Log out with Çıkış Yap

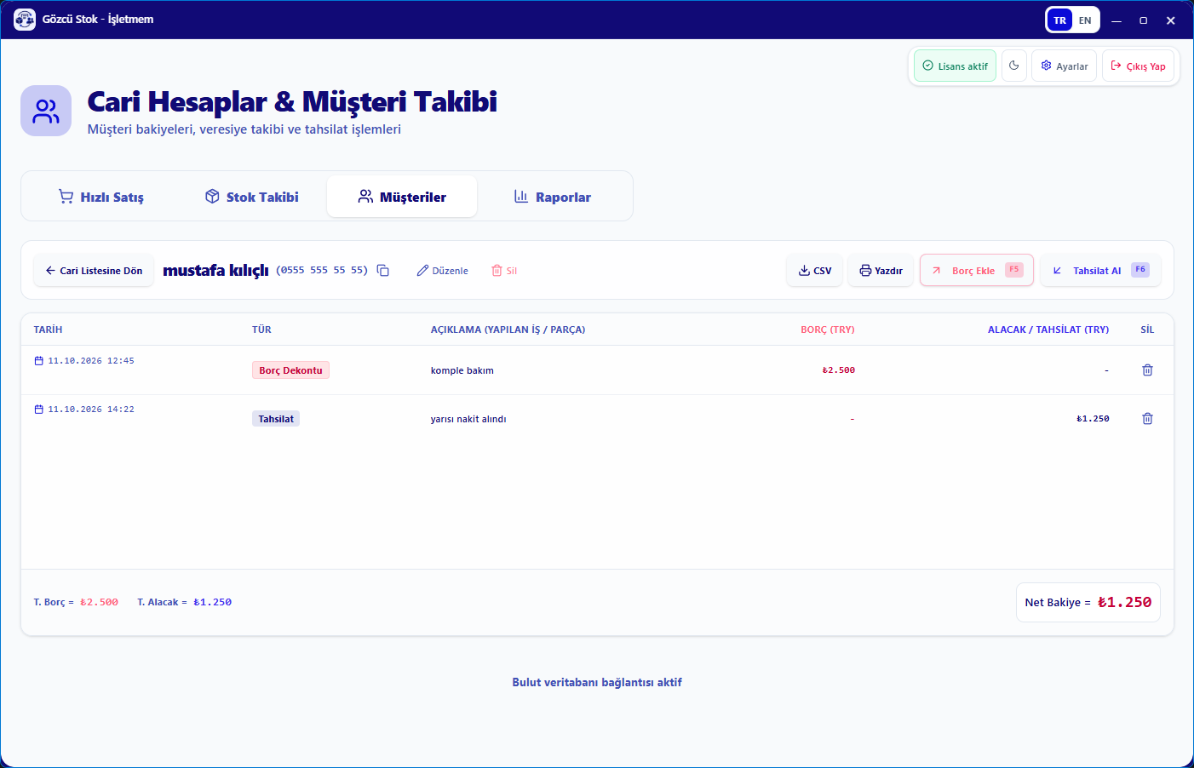point(1138,66)
